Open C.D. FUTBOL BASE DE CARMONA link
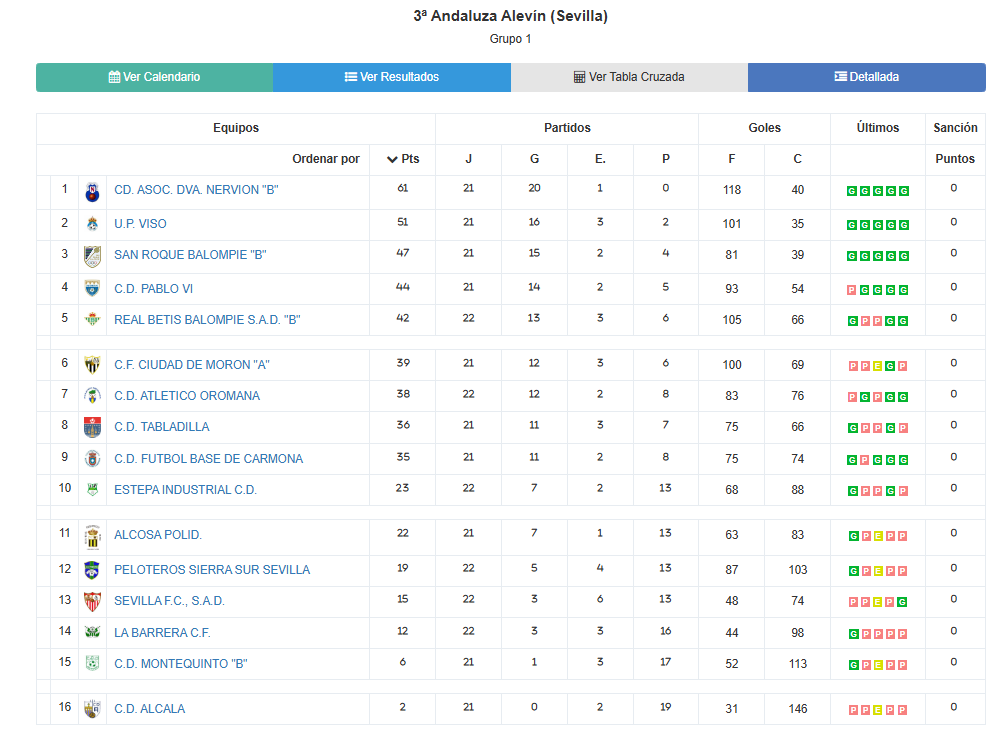1006x732 pixels. [x=209, y=459]
